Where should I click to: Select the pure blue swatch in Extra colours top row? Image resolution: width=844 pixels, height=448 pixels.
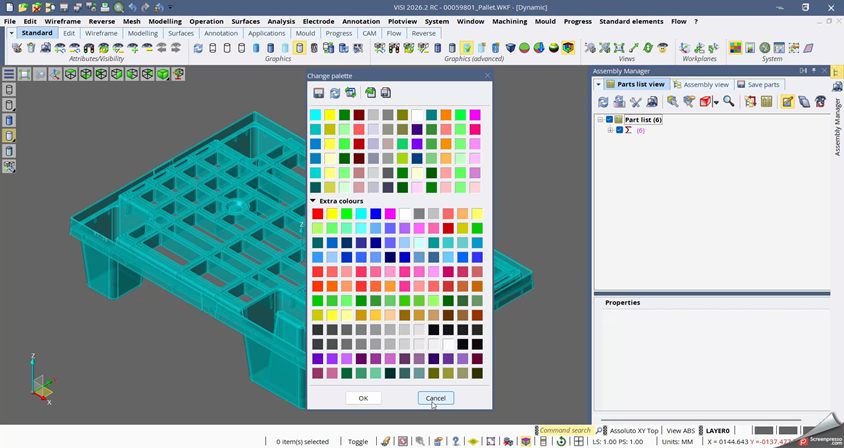pyautogui.click(x=376, y=214)
